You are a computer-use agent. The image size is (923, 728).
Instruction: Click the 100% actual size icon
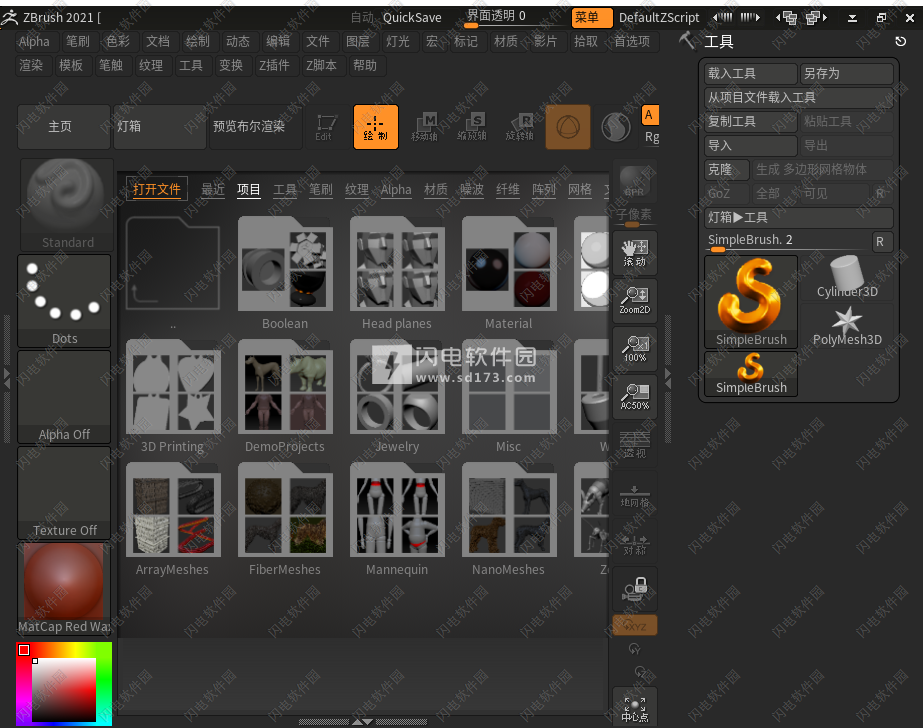(635, 349)
